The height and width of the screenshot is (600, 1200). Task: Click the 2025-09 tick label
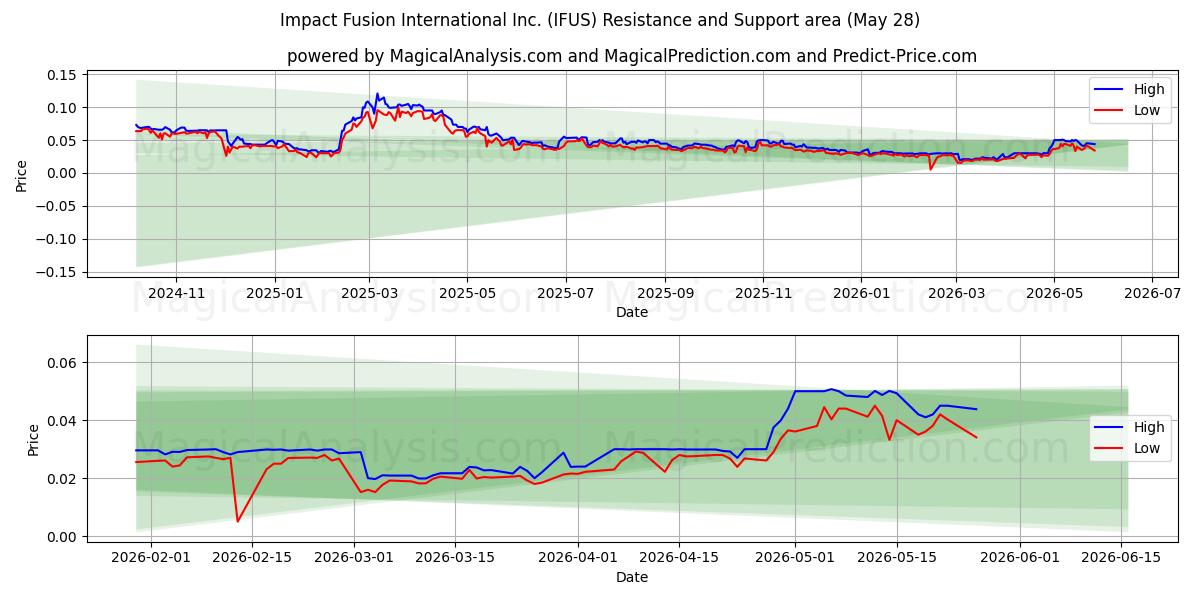coord(665,293)
